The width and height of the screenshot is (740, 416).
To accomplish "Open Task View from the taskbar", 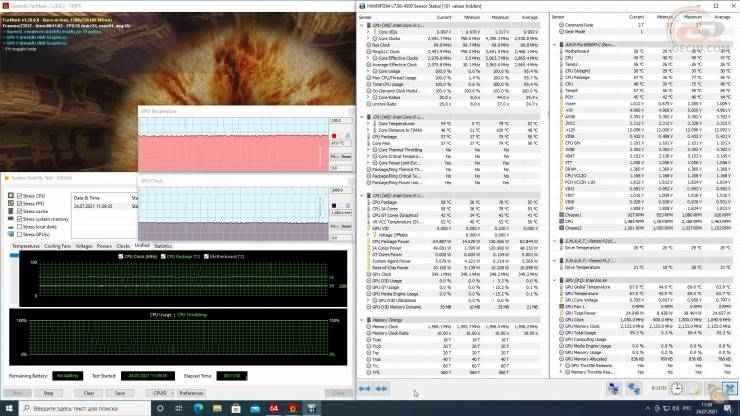I will click(x=179, y=408).
